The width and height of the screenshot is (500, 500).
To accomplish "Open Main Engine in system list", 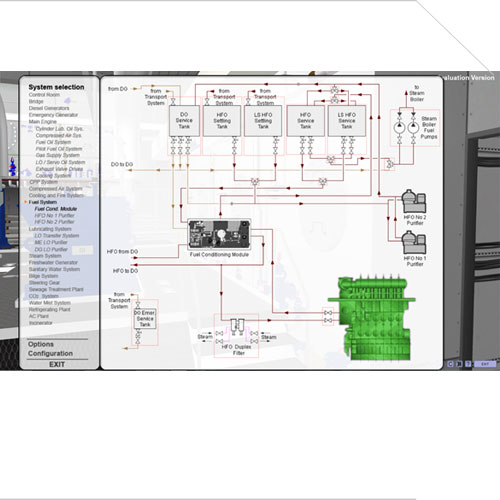I will point(43,122).
